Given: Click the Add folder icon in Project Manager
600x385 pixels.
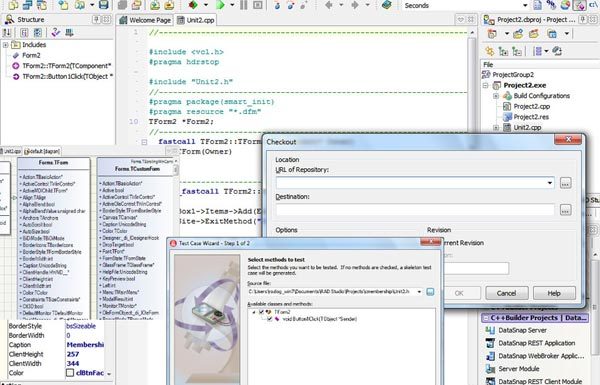Looking at the screenshot, I should tap(518, 34).
